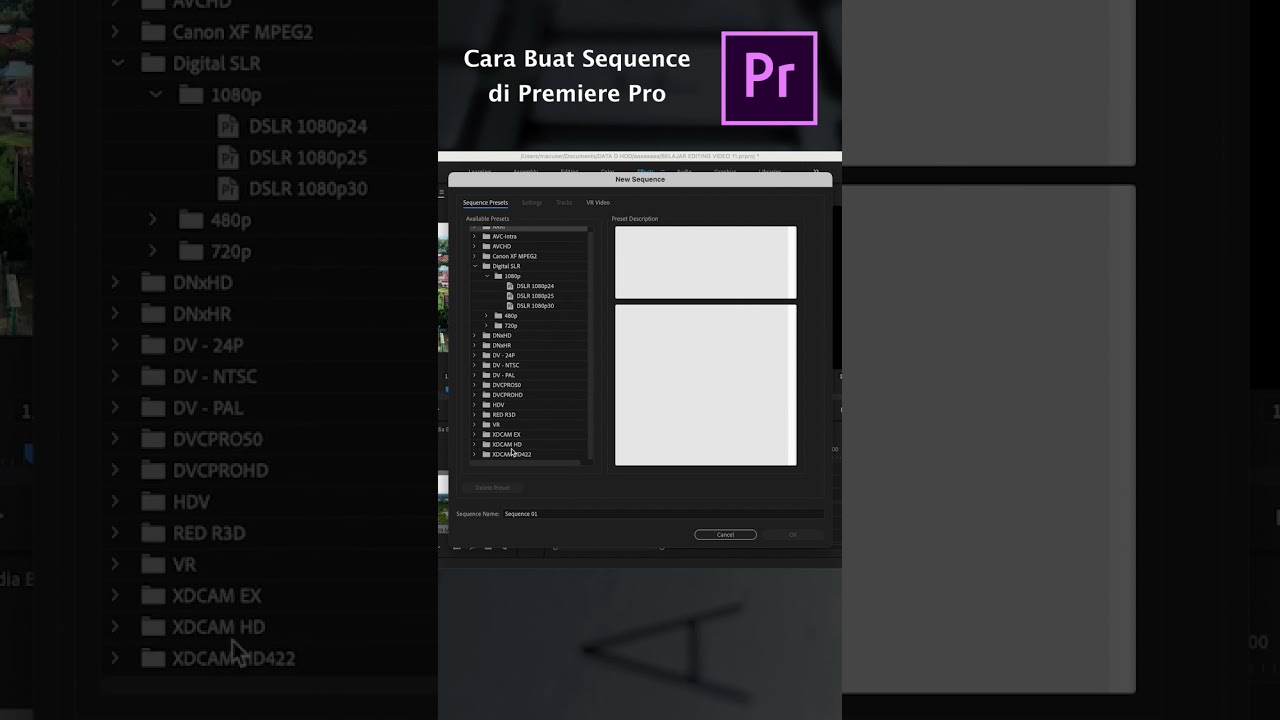The width and height of the screenshot is (1280, 720).
Task: Select the DV - NTSC folder icon
Action: click(486, 365)
